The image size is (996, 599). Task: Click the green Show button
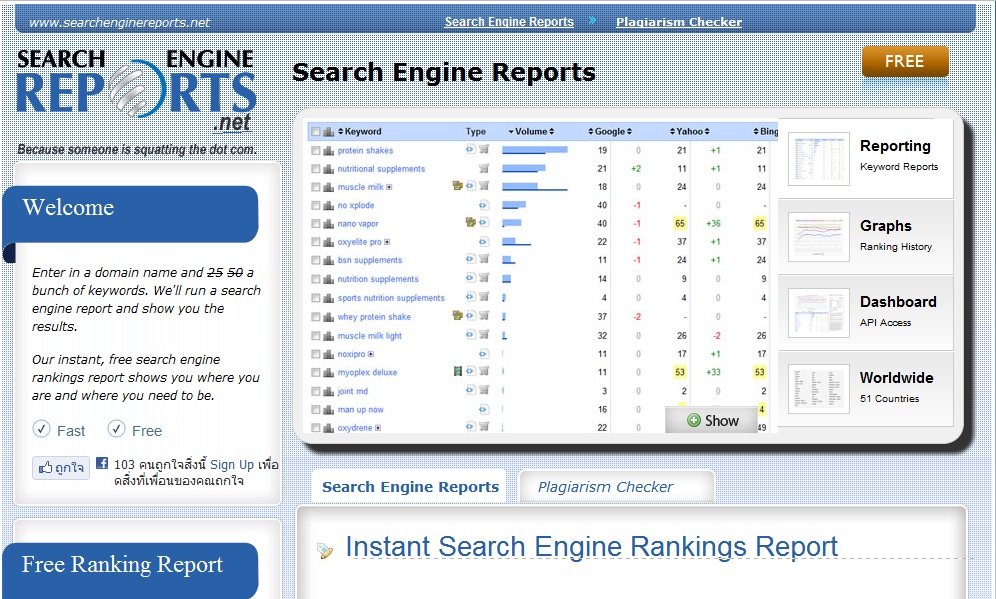[712, 421]
